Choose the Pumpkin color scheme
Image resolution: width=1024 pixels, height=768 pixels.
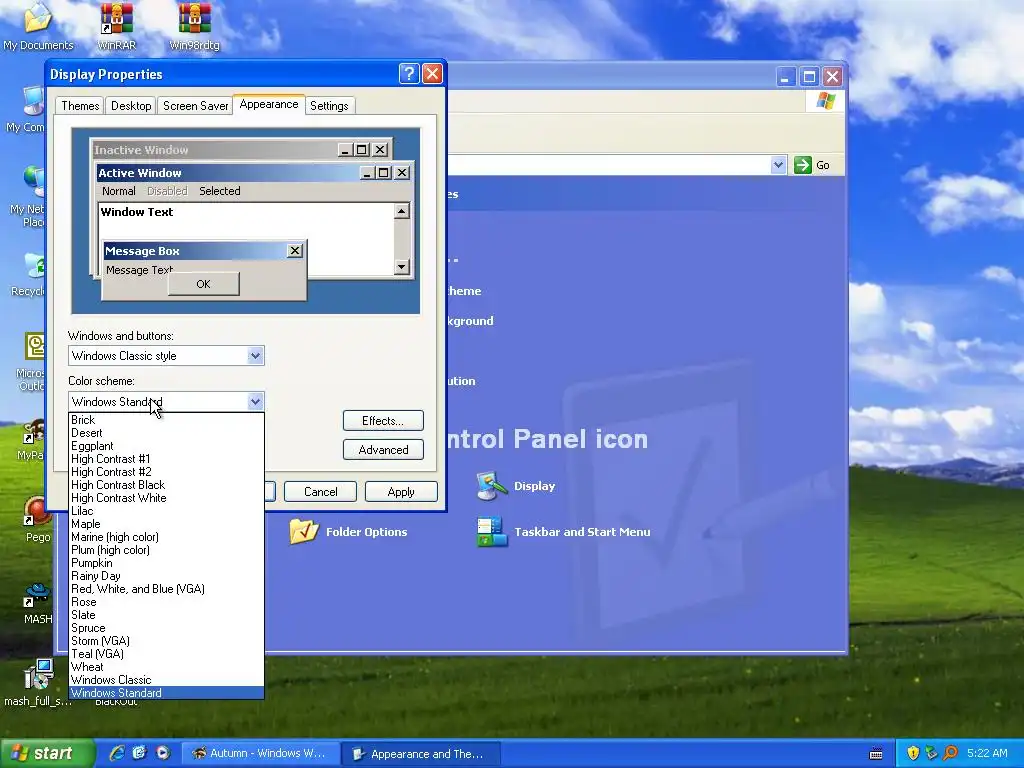pos(167,563)
